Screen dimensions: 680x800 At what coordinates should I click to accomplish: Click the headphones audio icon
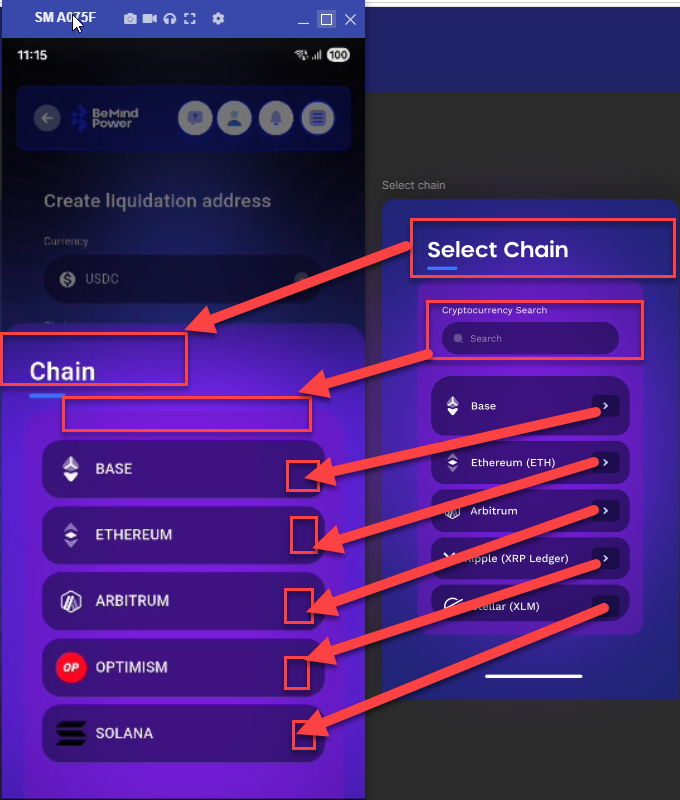click(170, 19)
